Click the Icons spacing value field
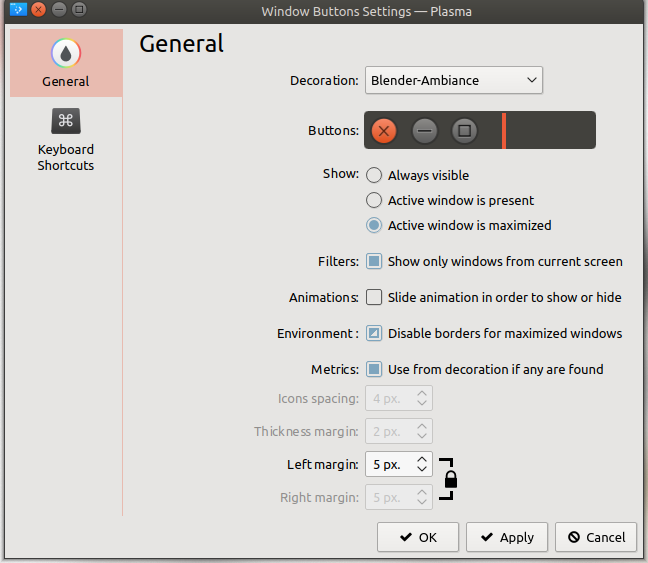This screenshot has width=648, height=563. [x=399, y=398]
